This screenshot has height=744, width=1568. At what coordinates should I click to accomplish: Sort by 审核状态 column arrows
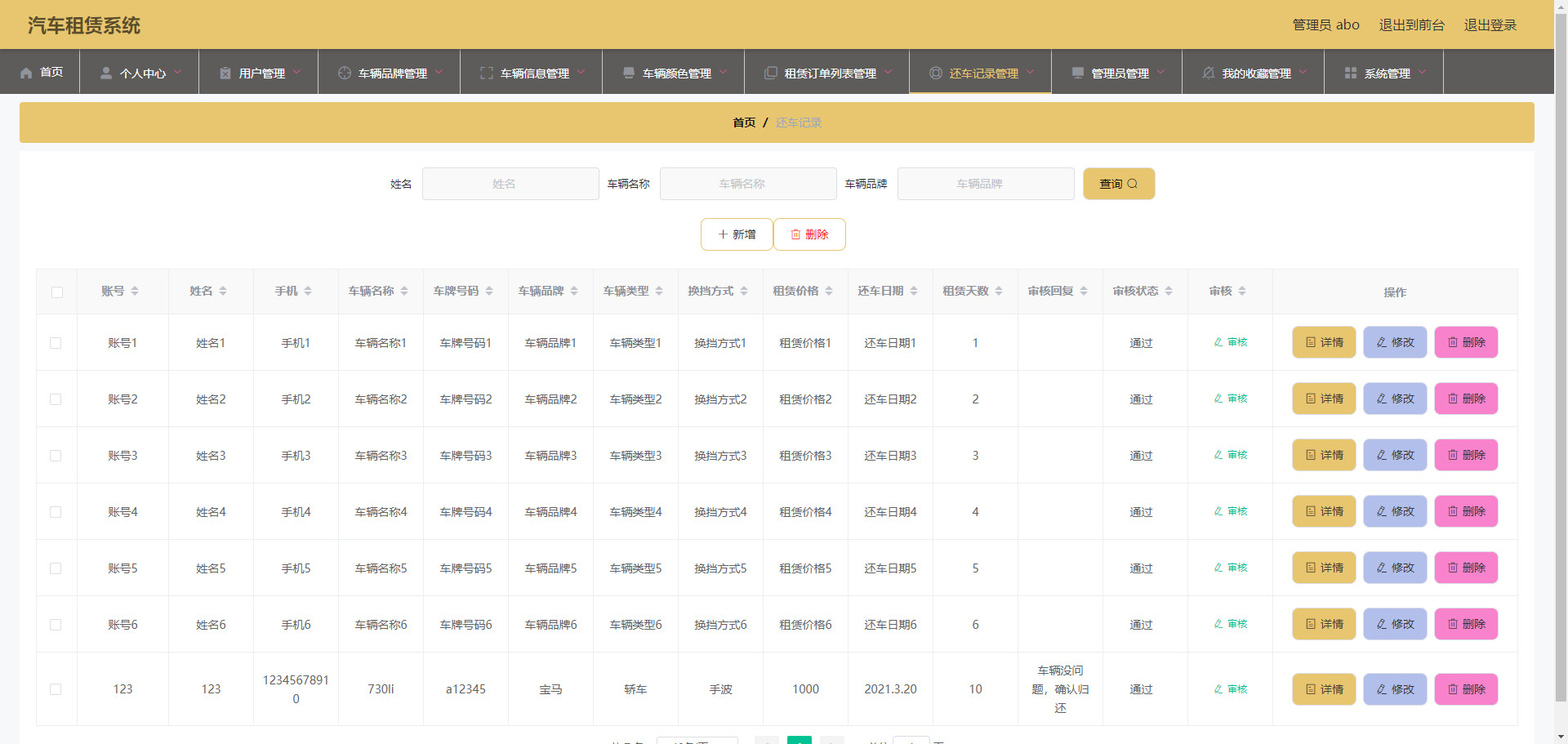click(1169, 291)
